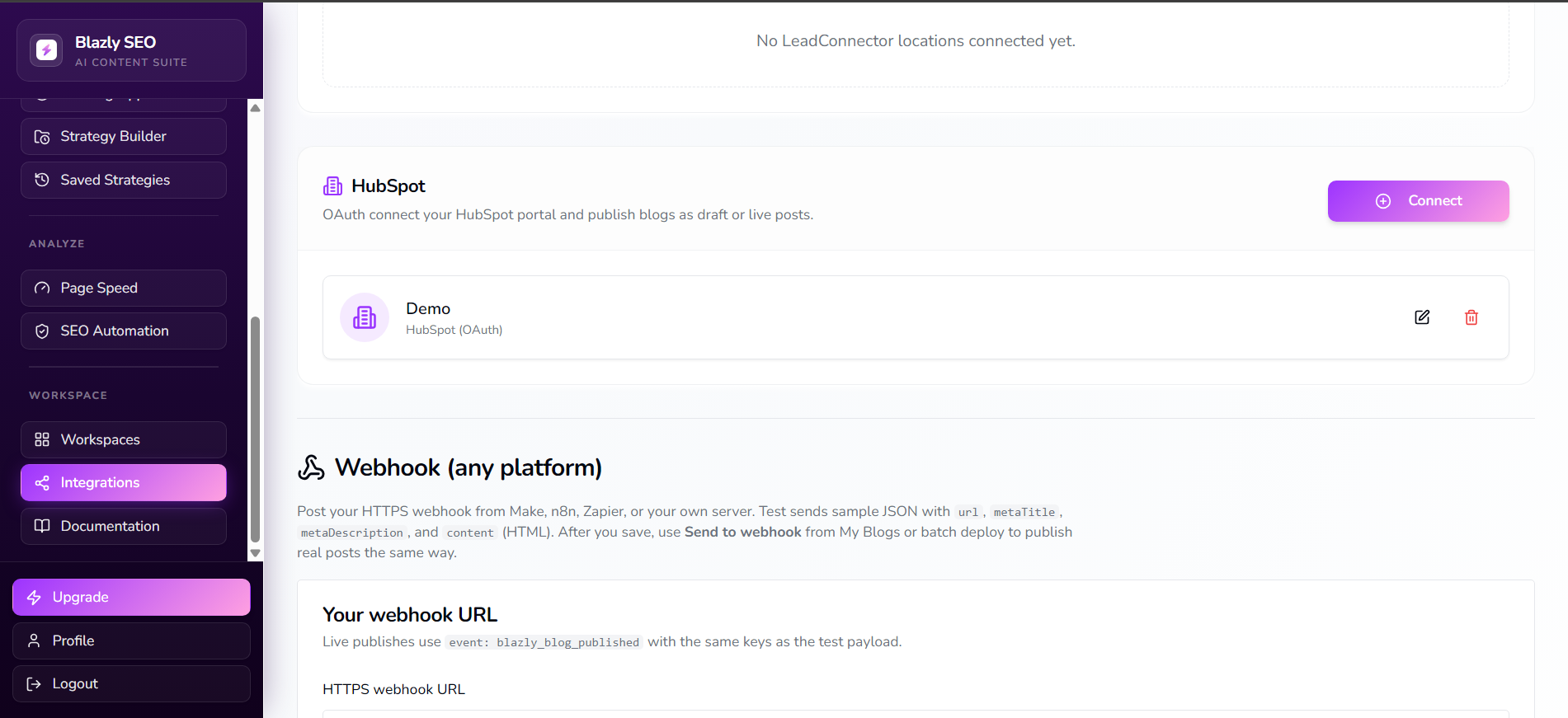Open Saved Strategies in the sidebar

[x=124, y=180]
